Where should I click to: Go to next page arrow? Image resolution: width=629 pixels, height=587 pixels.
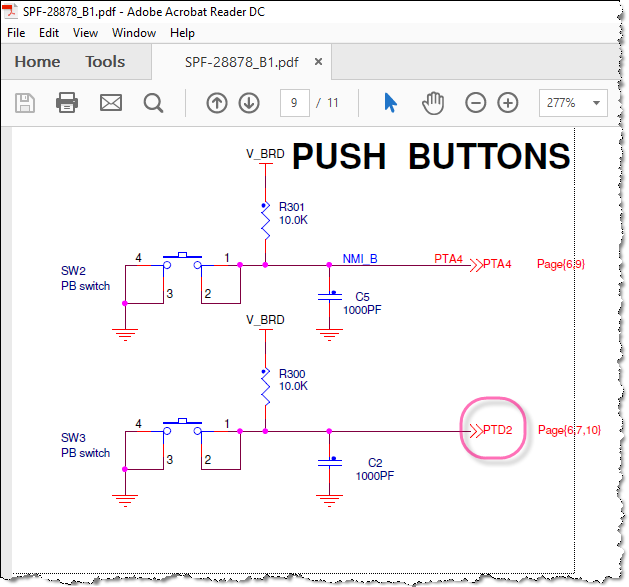(x=249, y=103)
